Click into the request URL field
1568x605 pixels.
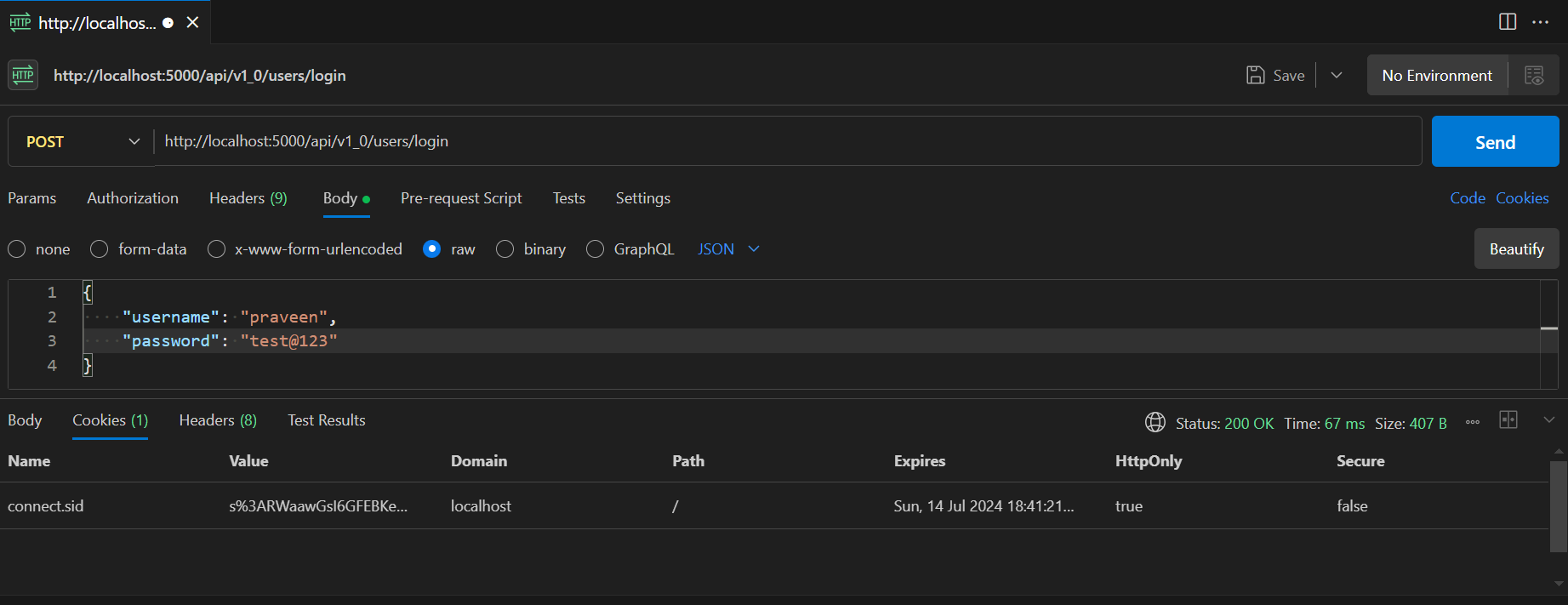point(787,141)
